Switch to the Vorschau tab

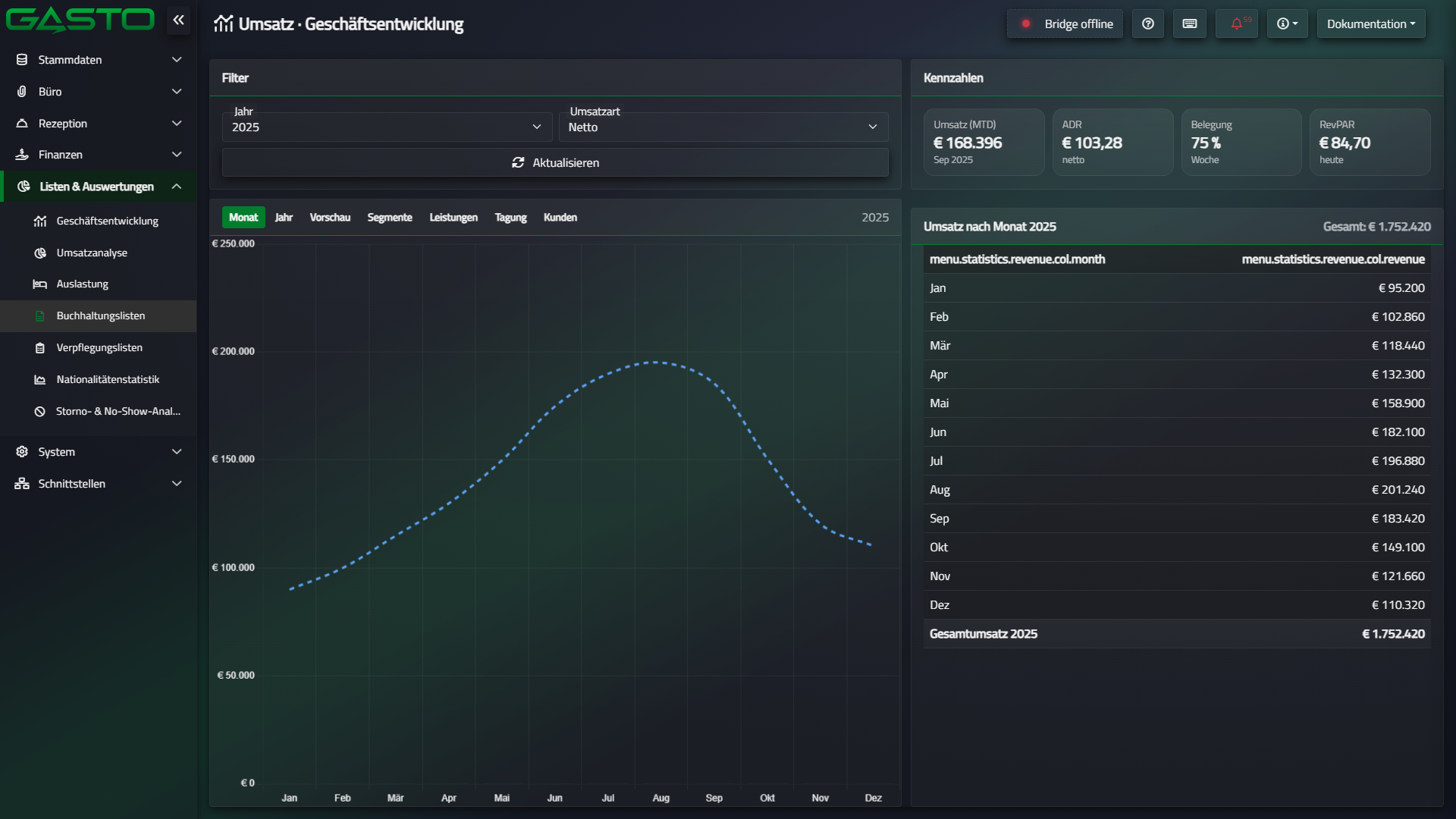tap(330, 218)
